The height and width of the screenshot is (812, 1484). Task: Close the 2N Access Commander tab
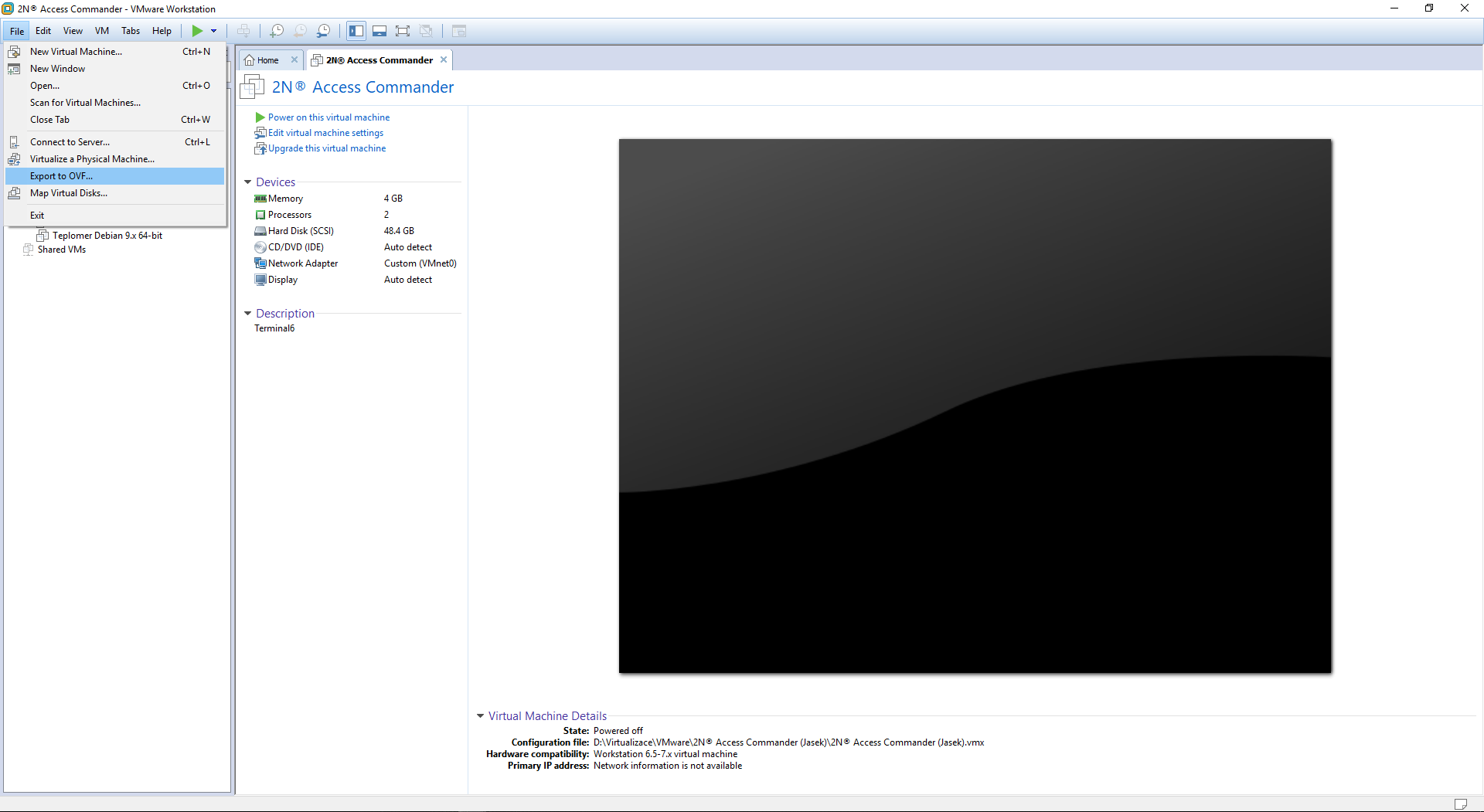coord(444,59)
